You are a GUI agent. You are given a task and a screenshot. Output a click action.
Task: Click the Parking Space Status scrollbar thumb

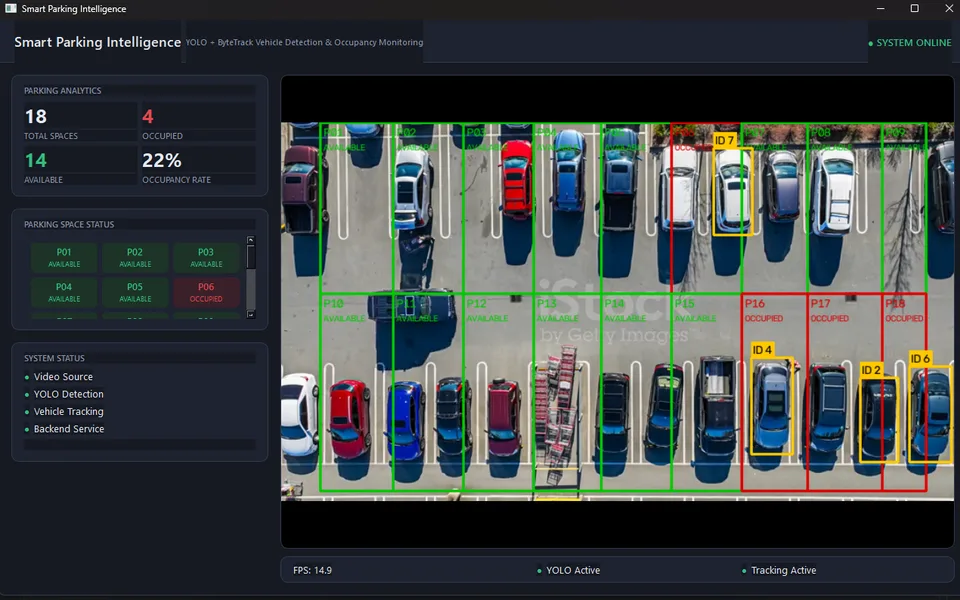point(250,257)
